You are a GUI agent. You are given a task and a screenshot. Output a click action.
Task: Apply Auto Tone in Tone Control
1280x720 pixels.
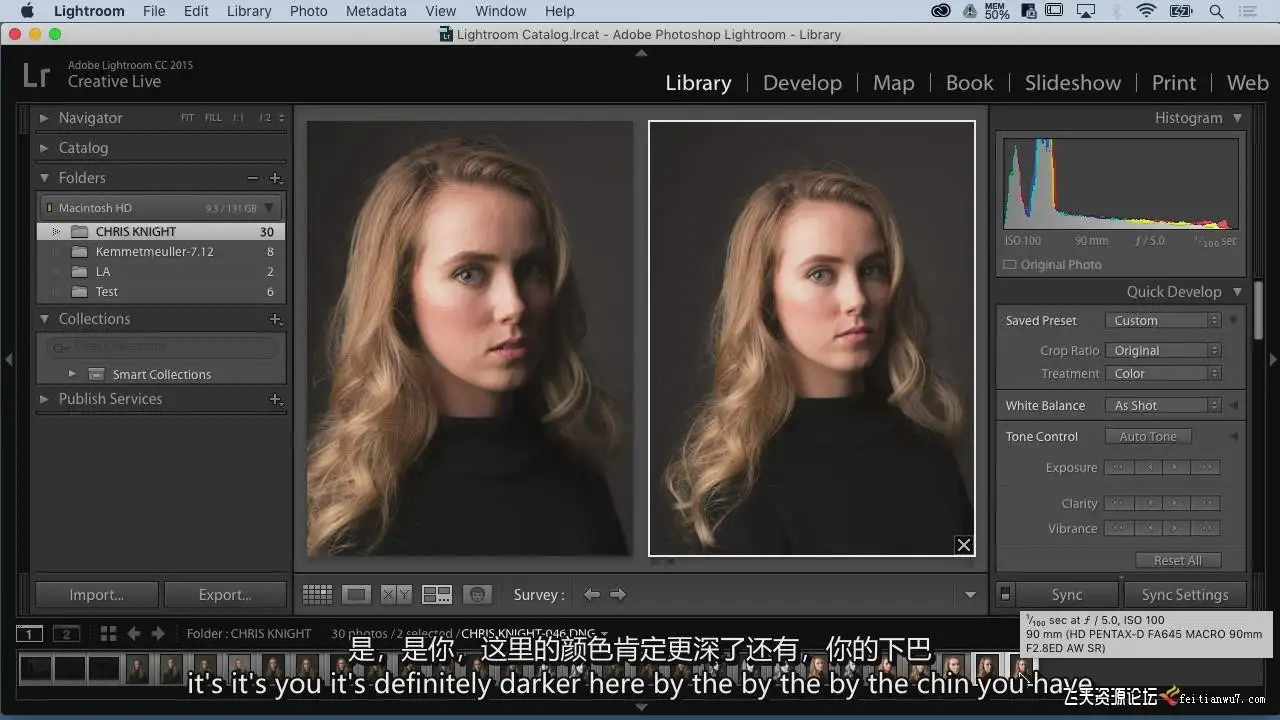[1148, 437]
